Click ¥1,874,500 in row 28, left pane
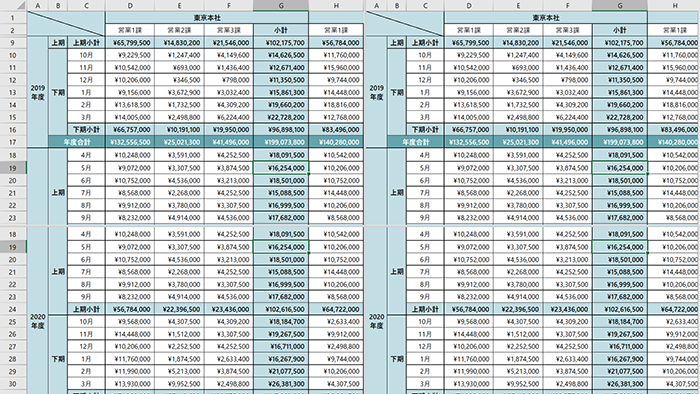 [179, 359]
